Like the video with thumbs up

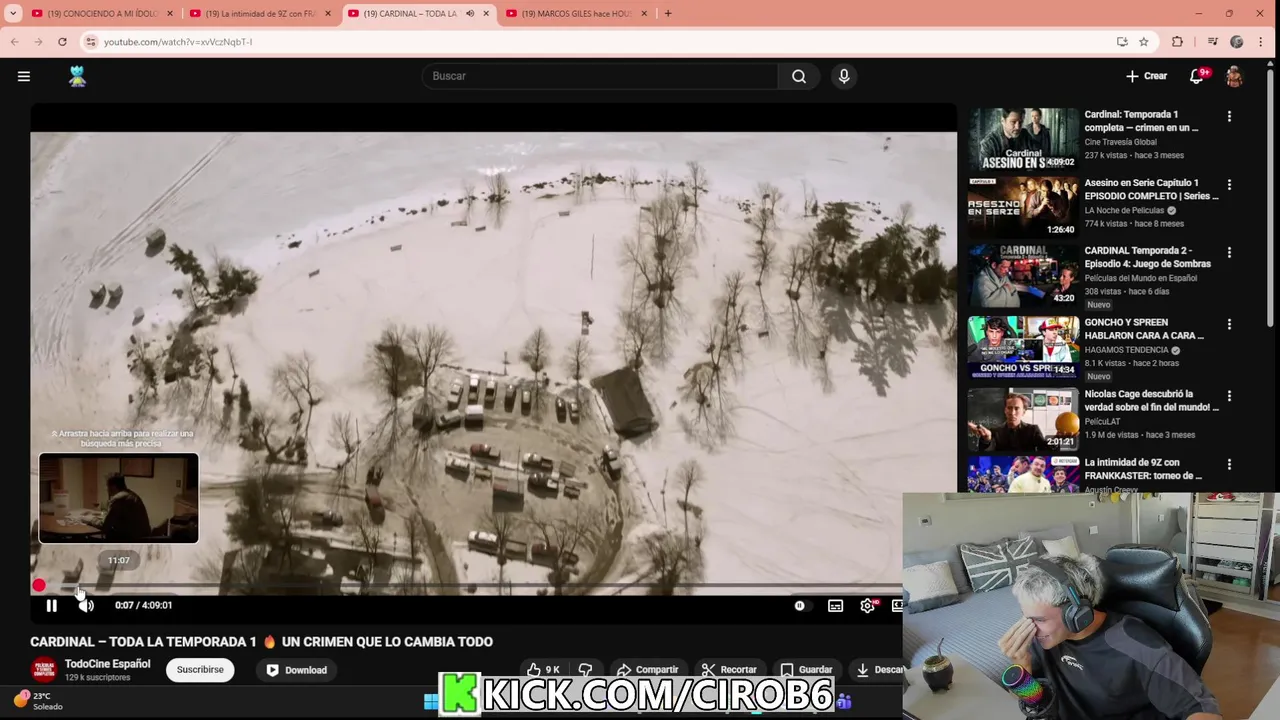click(x=543, y=670)
